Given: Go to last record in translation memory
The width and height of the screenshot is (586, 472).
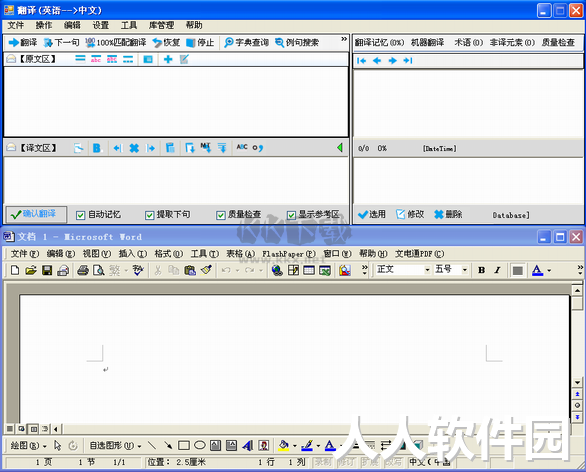Looking at the screenshot, I should click(x=408, y=61).
